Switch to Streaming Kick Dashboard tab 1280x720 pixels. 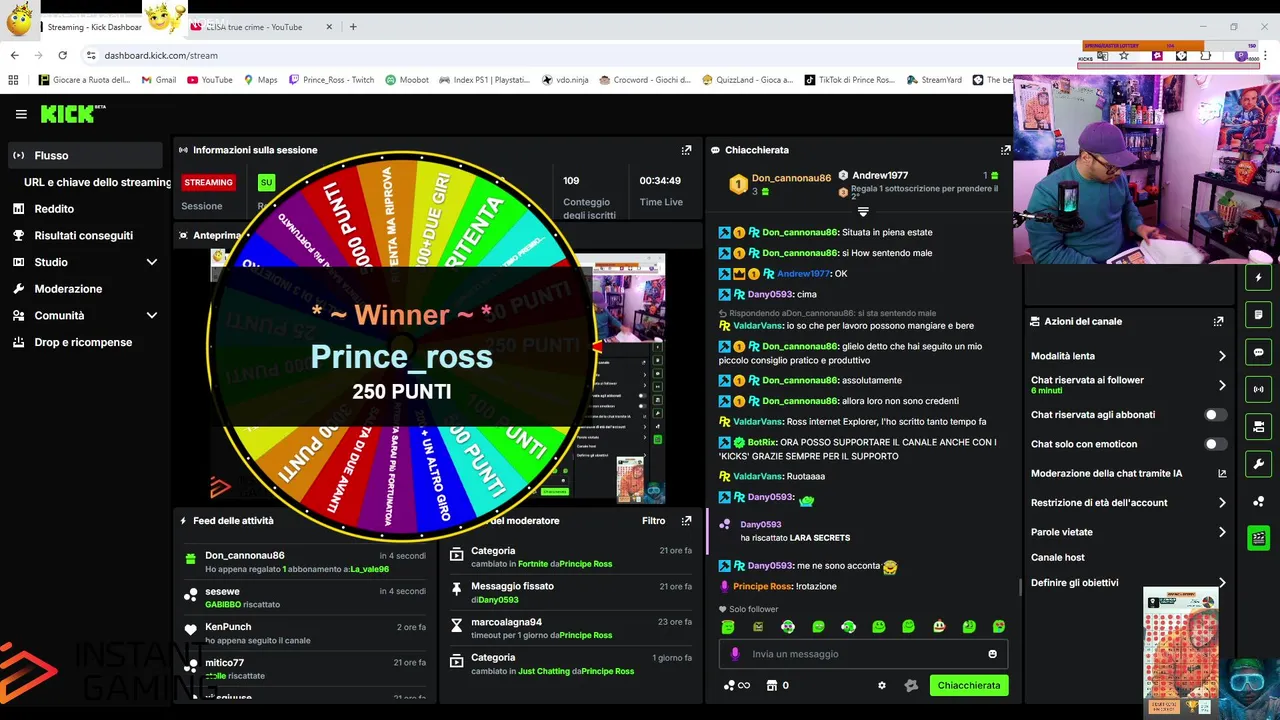point(93,27)
